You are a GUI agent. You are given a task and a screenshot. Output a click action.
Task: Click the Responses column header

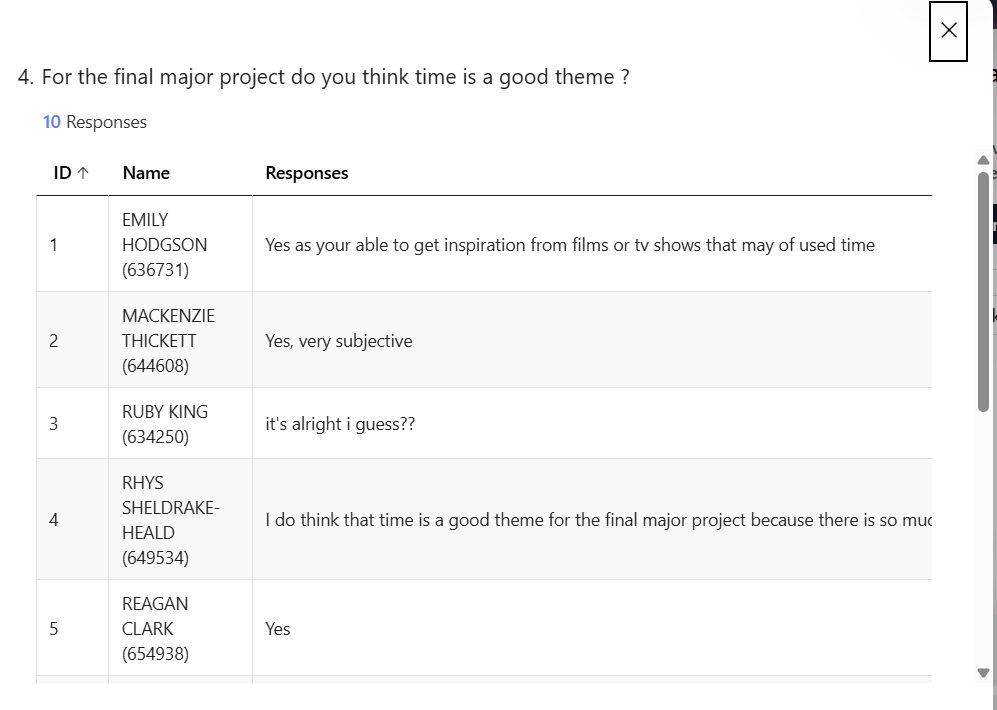click(306, 173)
